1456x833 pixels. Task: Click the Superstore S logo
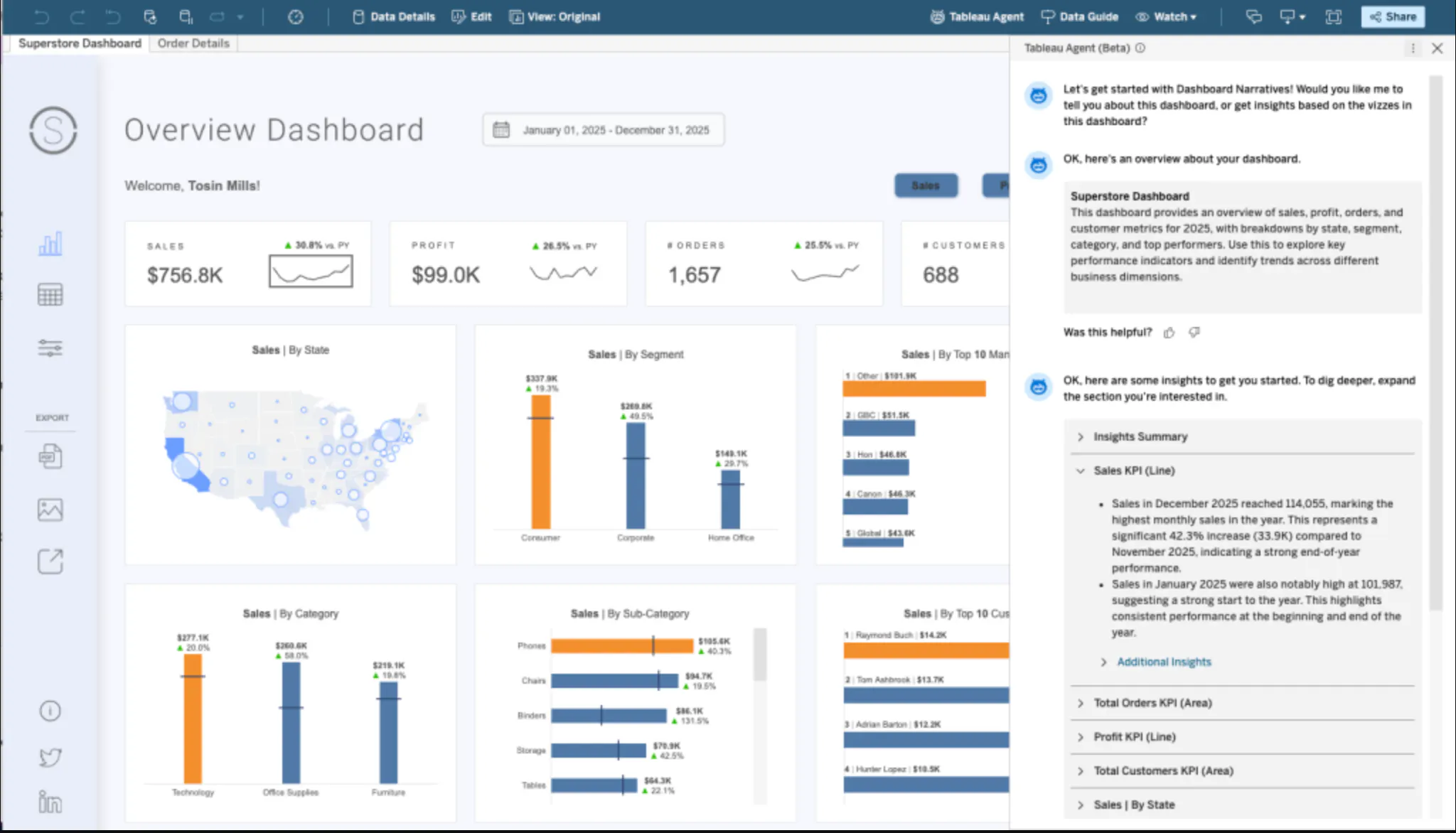pyautogui.click(x=53, y=130)
